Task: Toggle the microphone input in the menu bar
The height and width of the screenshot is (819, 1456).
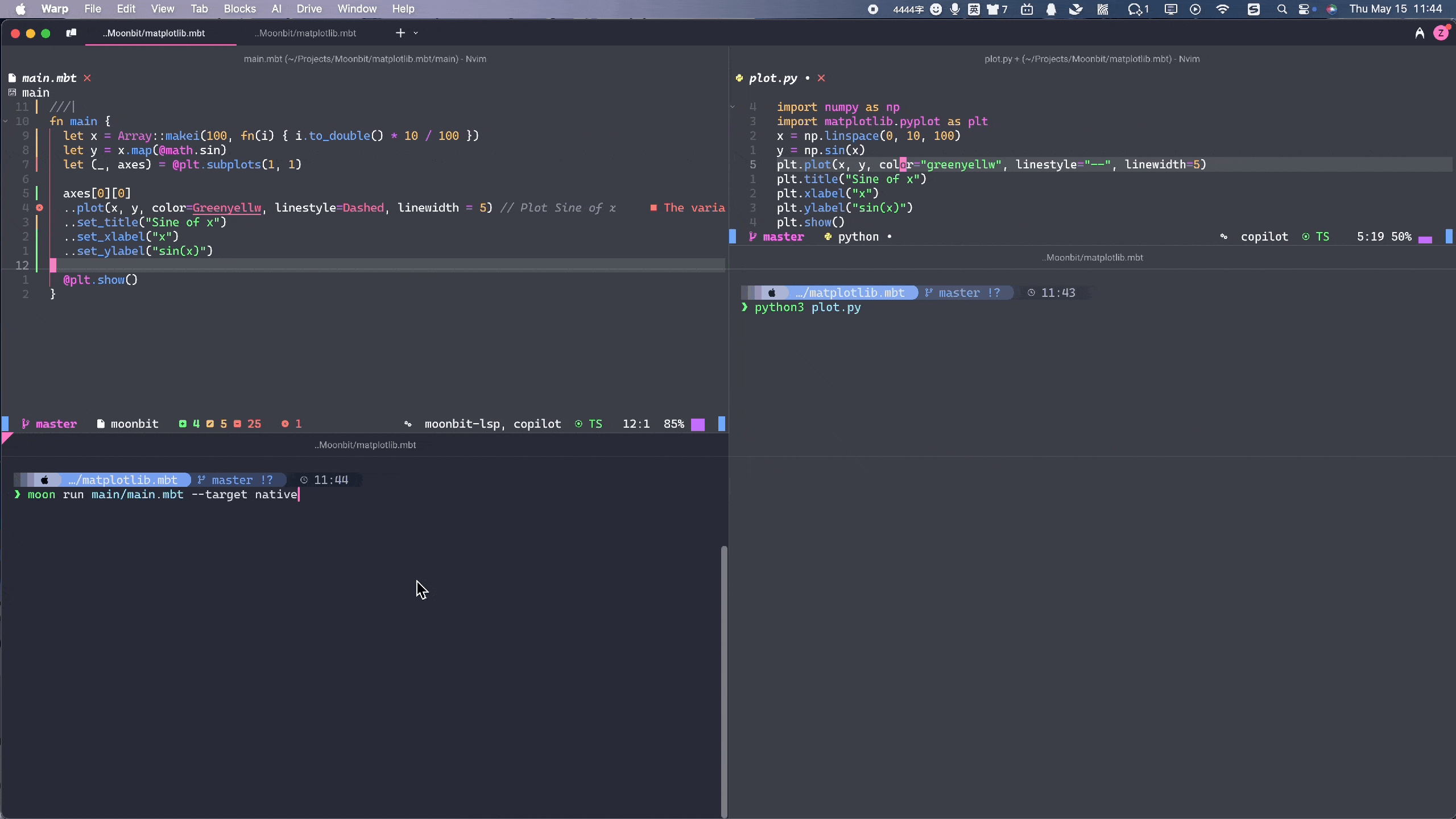Action: [x=955, y=9]
